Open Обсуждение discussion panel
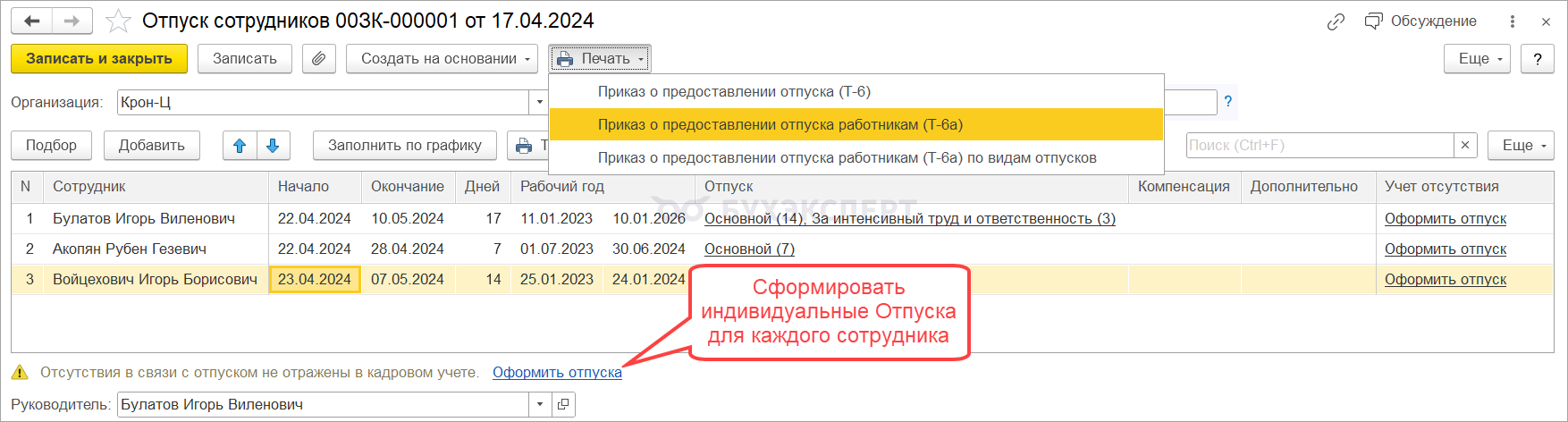1568x422 pixels. coord(1420,21)
